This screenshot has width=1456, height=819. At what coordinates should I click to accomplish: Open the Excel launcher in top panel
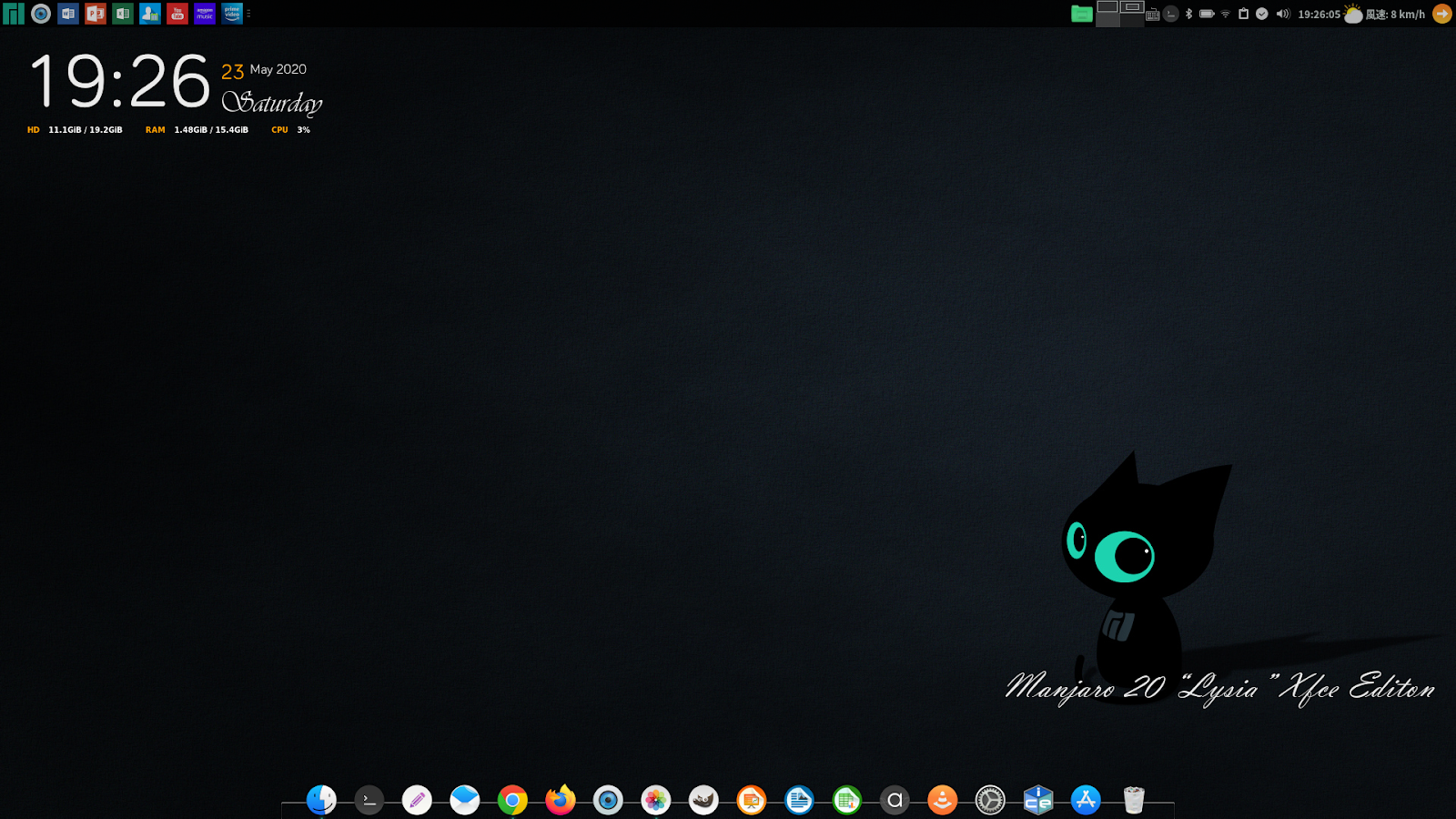(x=123, y=14)
